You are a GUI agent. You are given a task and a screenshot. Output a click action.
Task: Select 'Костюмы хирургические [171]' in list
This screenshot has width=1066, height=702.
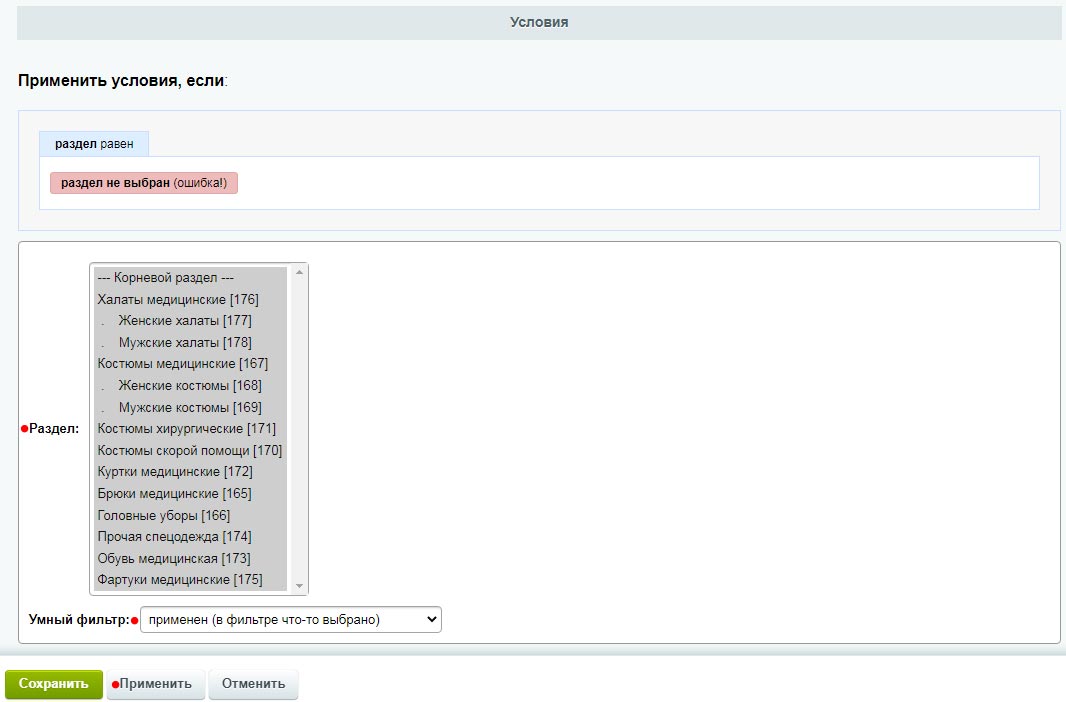tap(186, 429)
